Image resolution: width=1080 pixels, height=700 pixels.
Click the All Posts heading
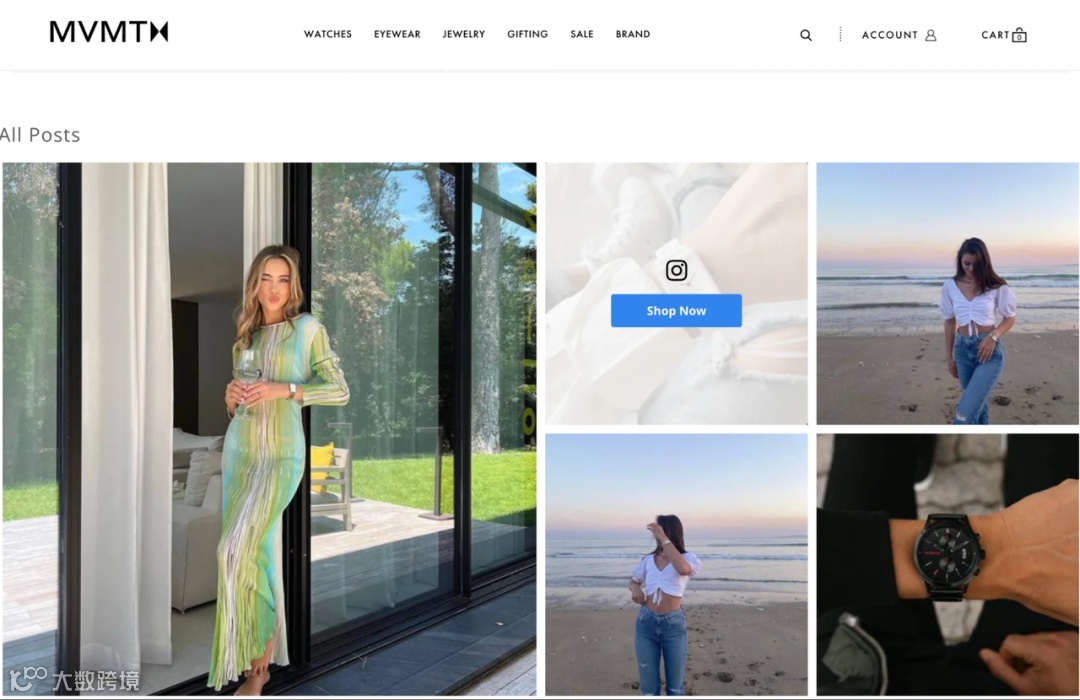pos(40,134)
